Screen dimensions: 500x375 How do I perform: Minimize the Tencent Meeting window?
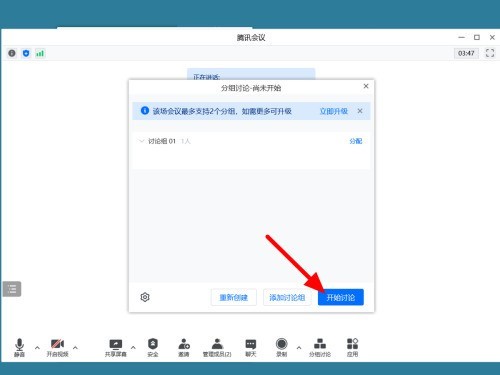tap(461, 37)
